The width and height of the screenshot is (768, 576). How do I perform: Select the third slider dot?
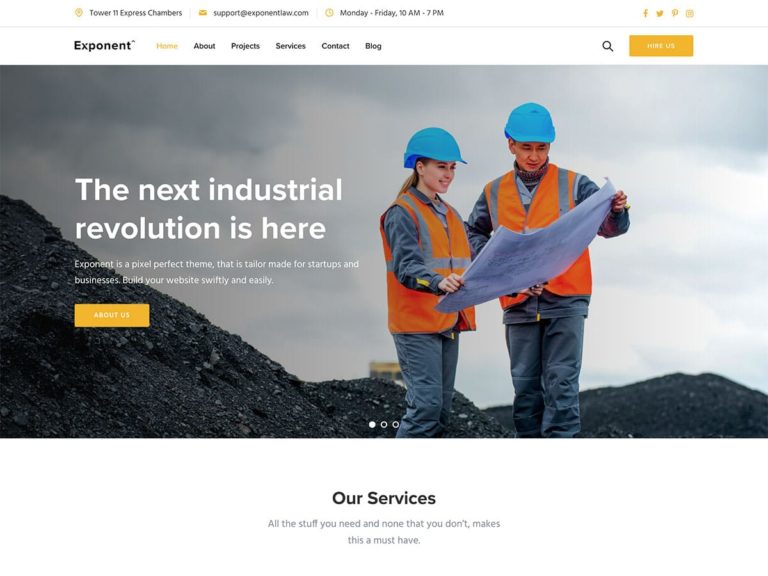pos(396,424)
